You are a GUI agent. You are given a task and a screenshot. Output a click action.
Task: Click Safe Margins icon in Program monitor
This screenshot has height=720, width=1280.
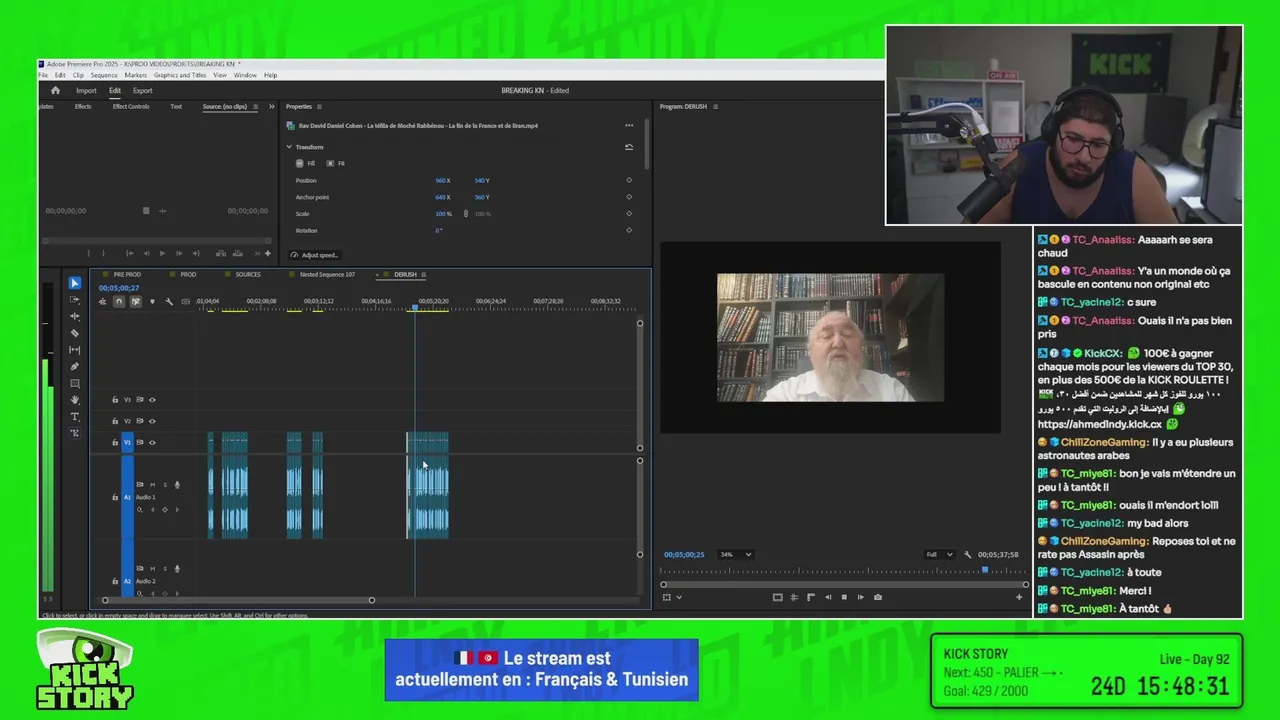coord(777,597)
